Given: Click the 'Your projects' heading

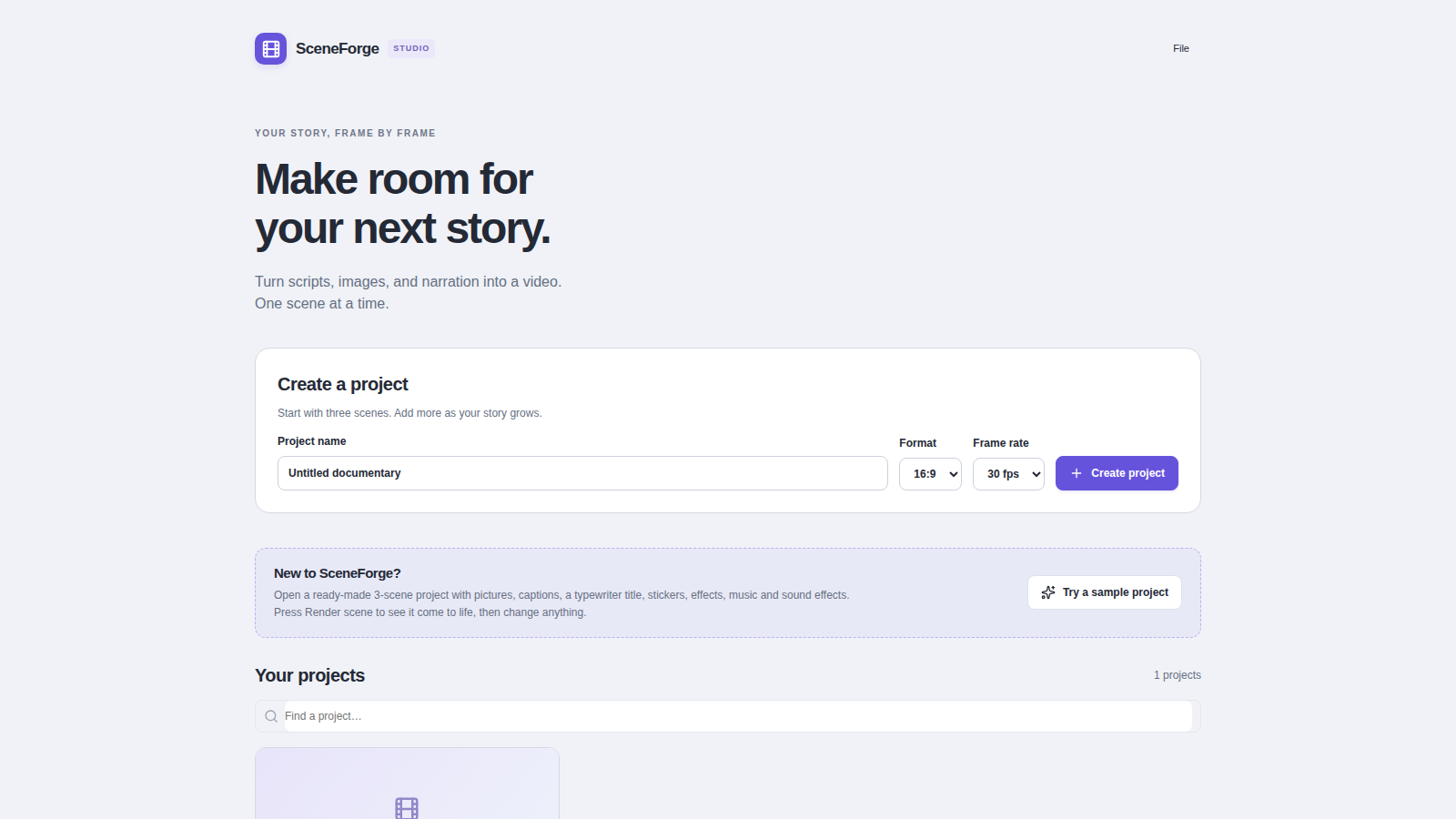Looking at the screenshot, I should [x=309, y=675].
